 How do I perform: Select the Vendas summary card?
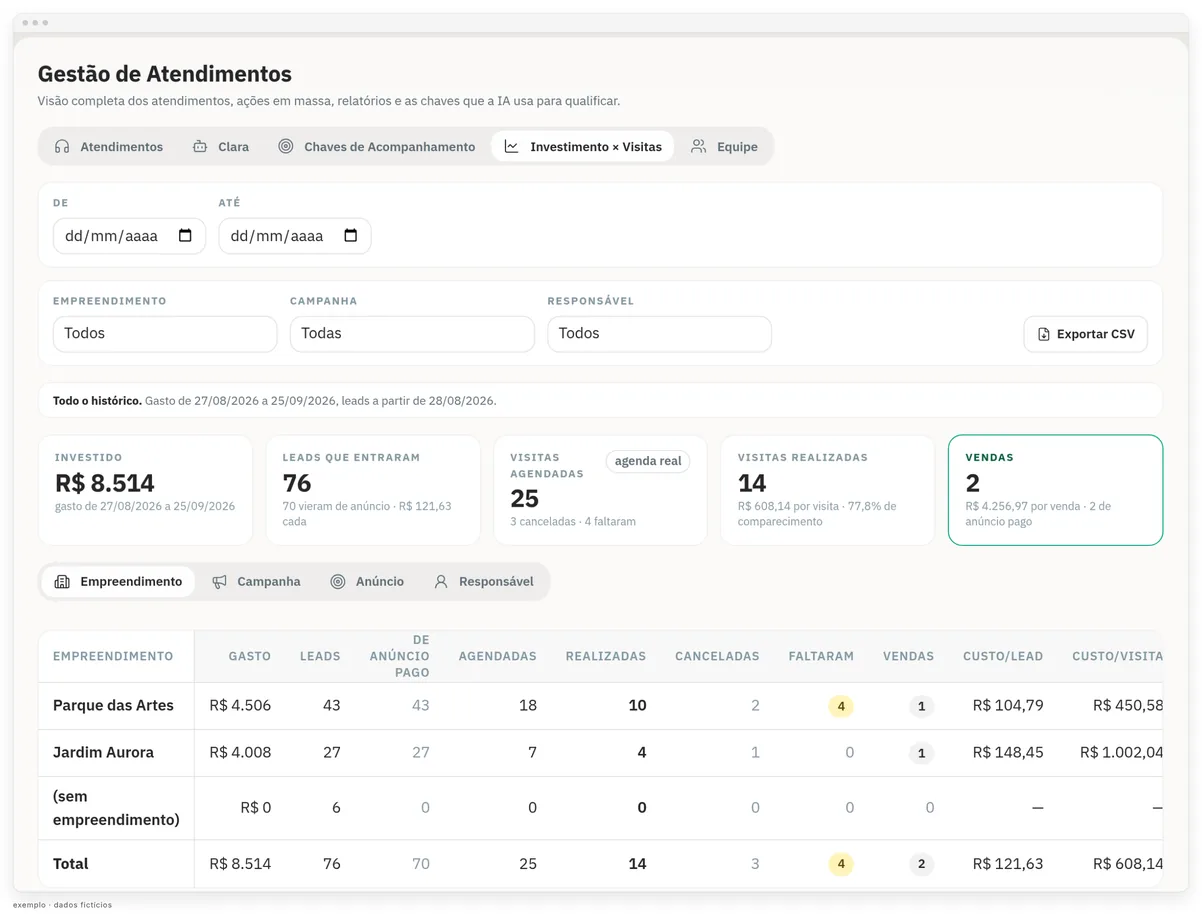click(1056, 490)
